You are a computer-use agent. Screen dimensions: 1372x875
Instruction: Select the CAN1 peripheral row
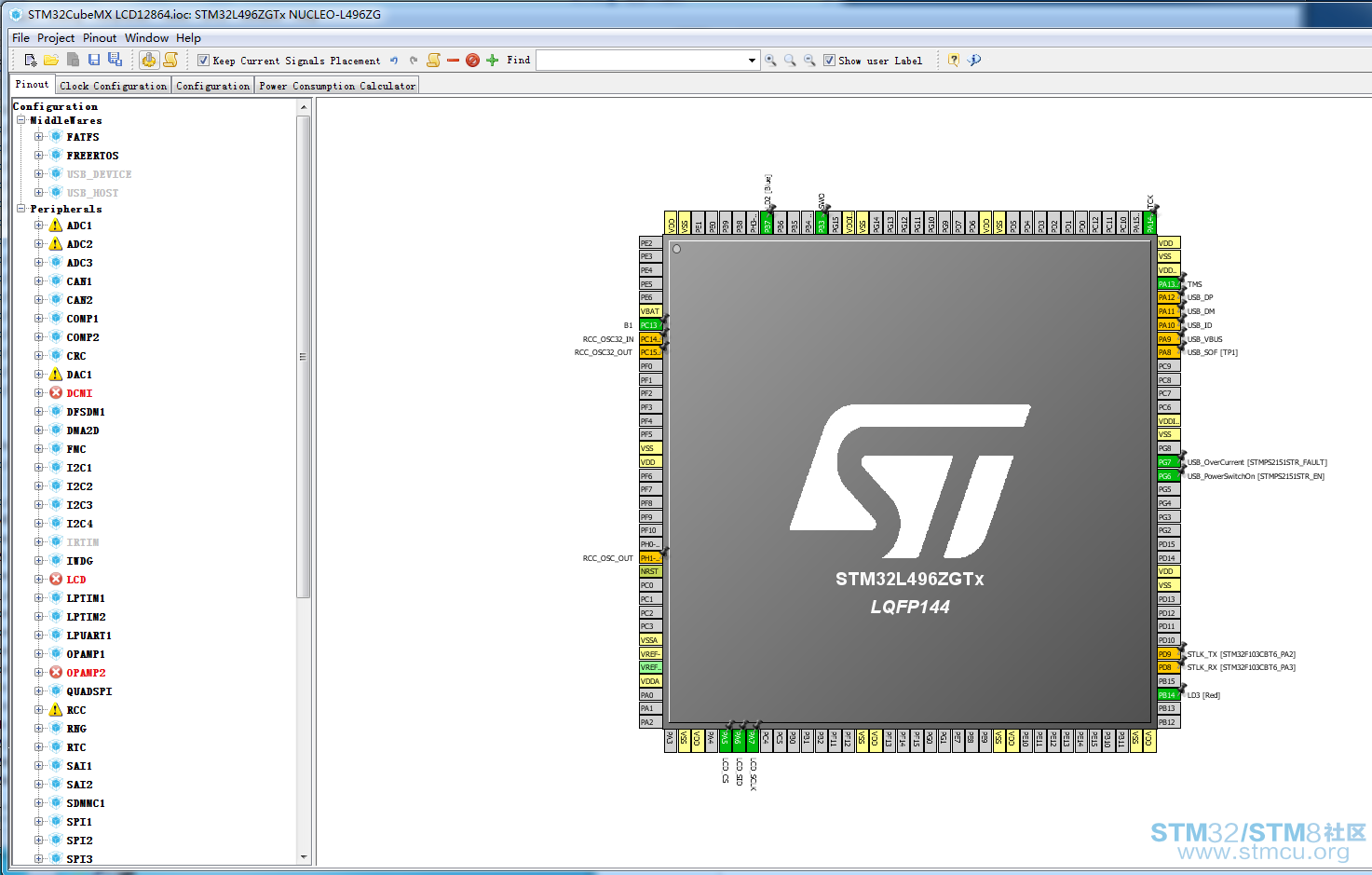point(79,281)
